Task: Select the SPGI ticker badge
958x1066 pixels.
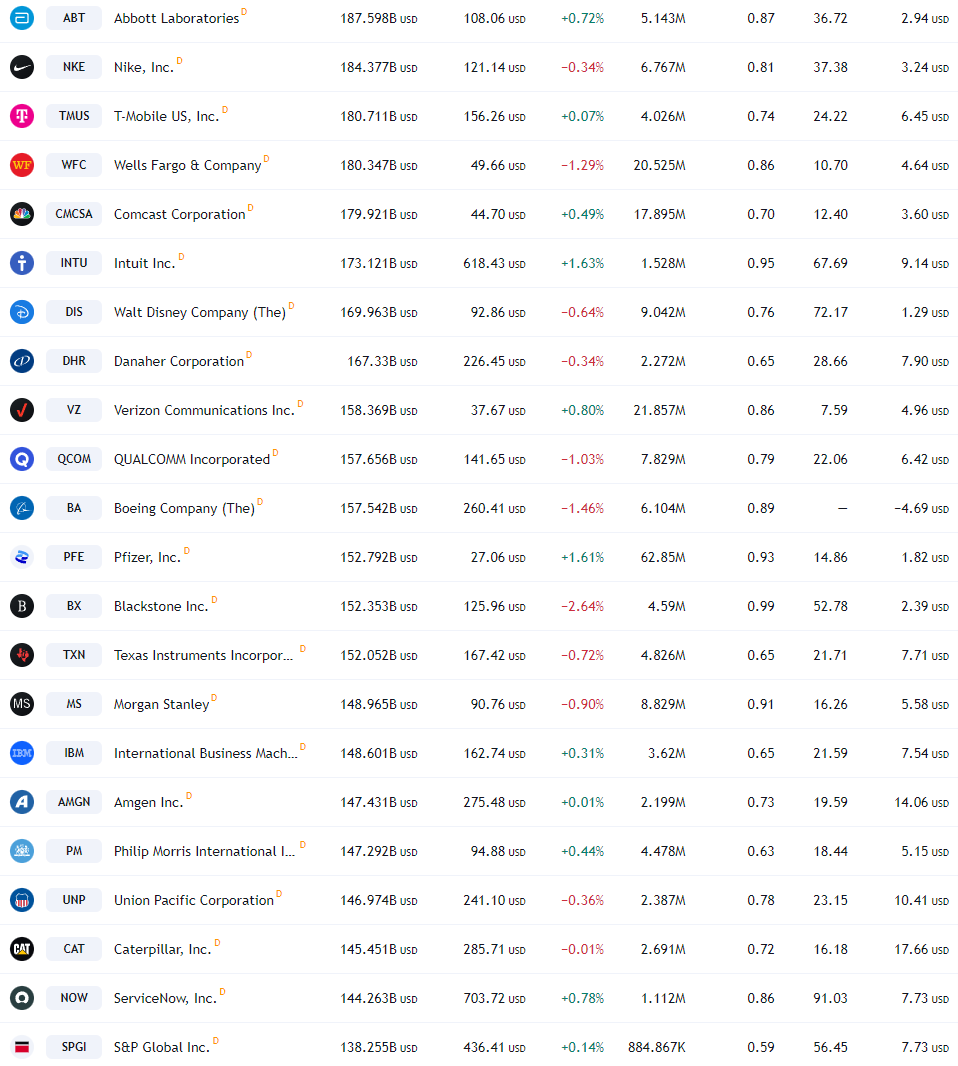Action: point(74,1046)
